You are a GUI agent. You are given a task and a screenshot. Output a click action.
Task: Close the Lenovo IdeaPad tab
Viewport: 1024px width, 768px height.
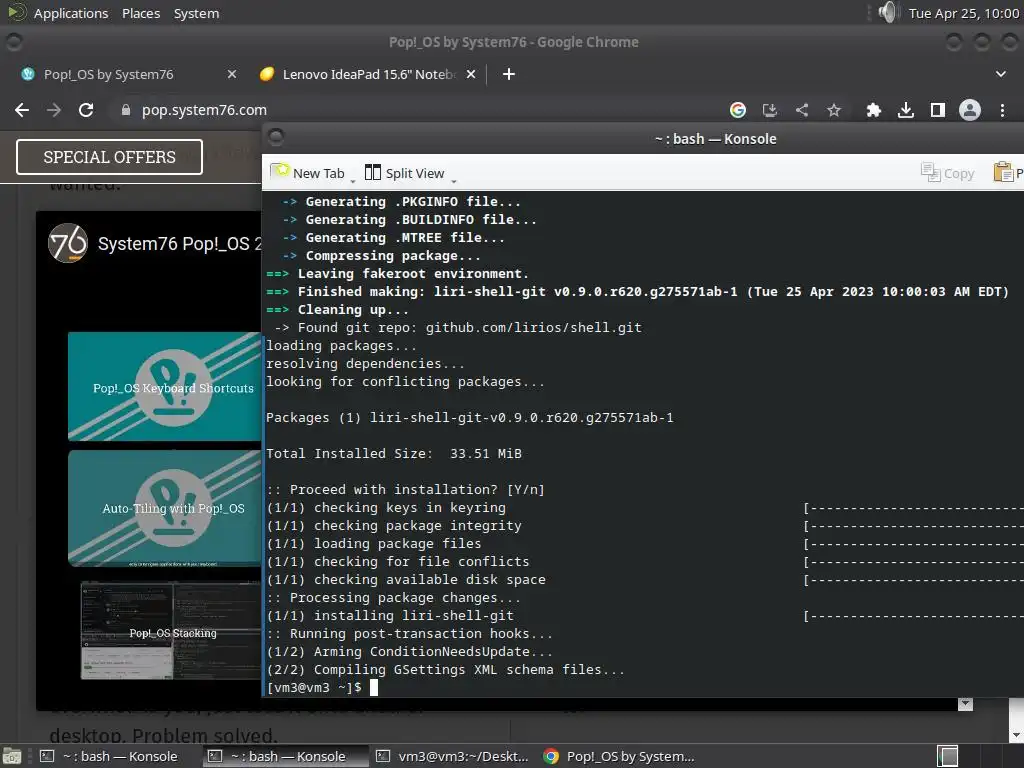point(471,74)
